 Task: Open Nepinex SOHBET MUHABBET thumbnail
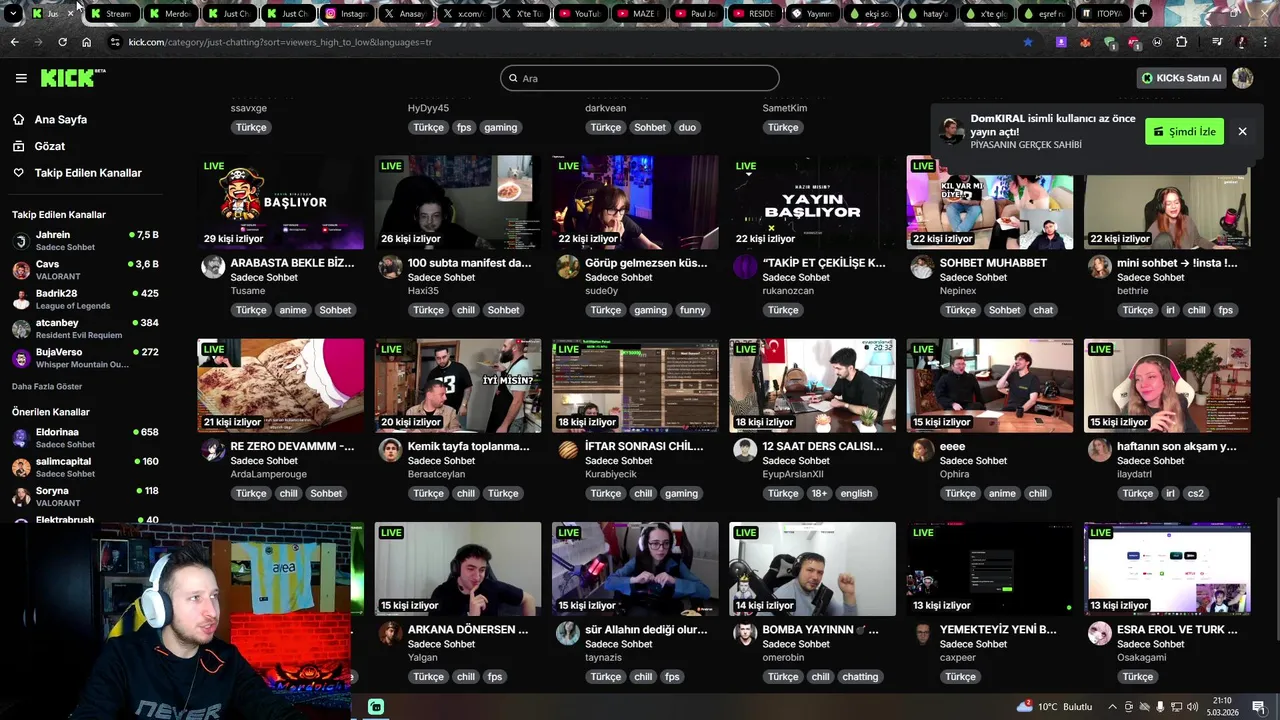[990, 202]
